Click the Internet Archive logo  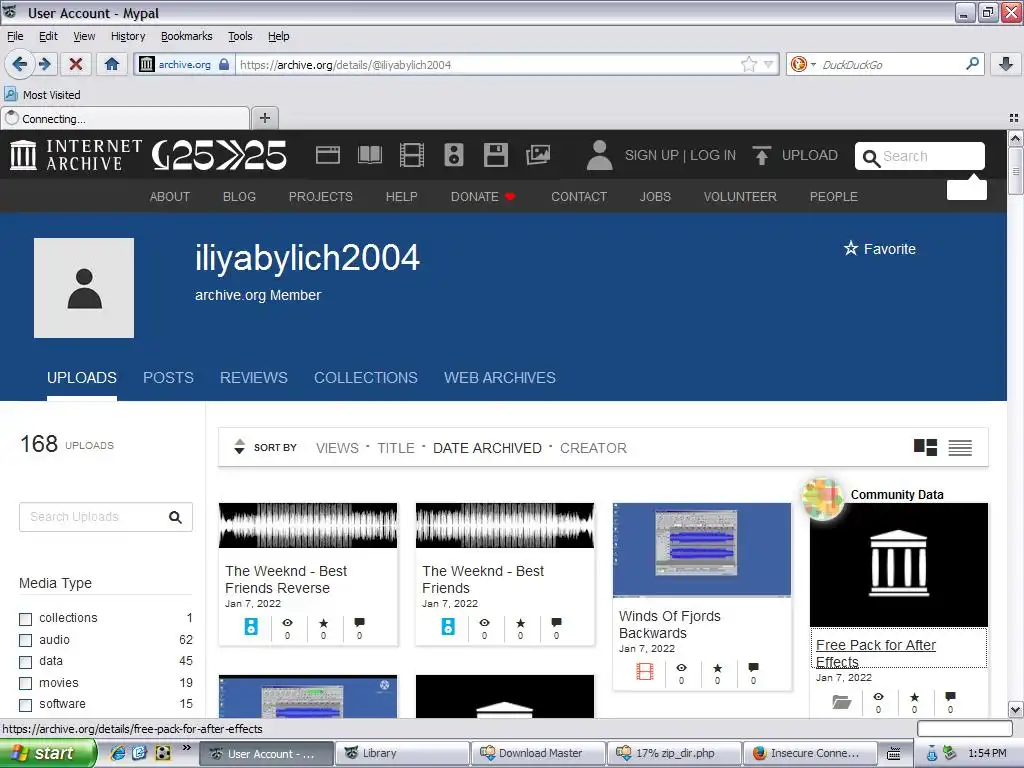tap(76, 155)
